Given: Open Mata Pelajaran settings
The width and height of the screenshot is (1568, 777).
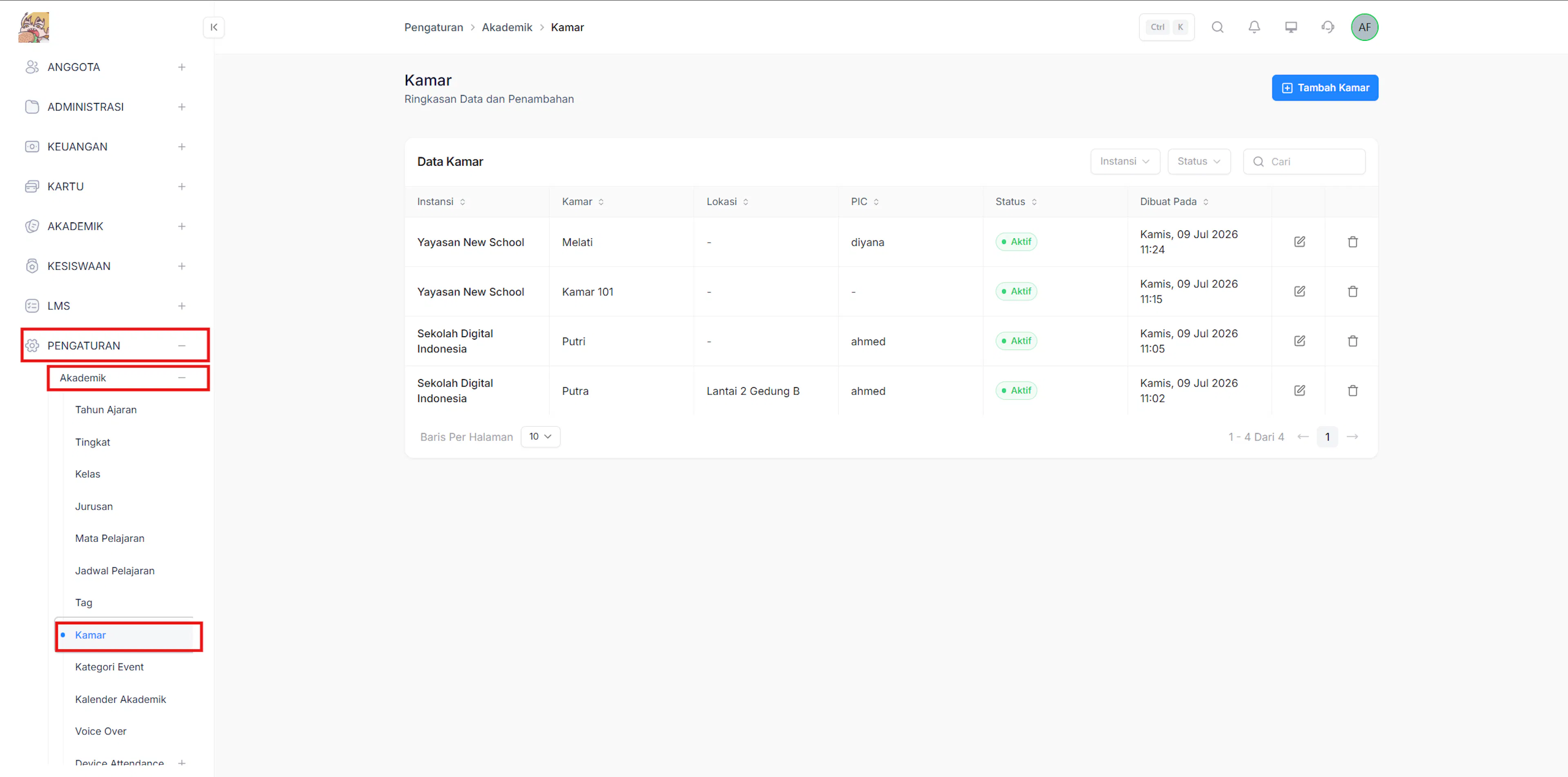Looking at the screenshot, I should click(x=109, y=539).
